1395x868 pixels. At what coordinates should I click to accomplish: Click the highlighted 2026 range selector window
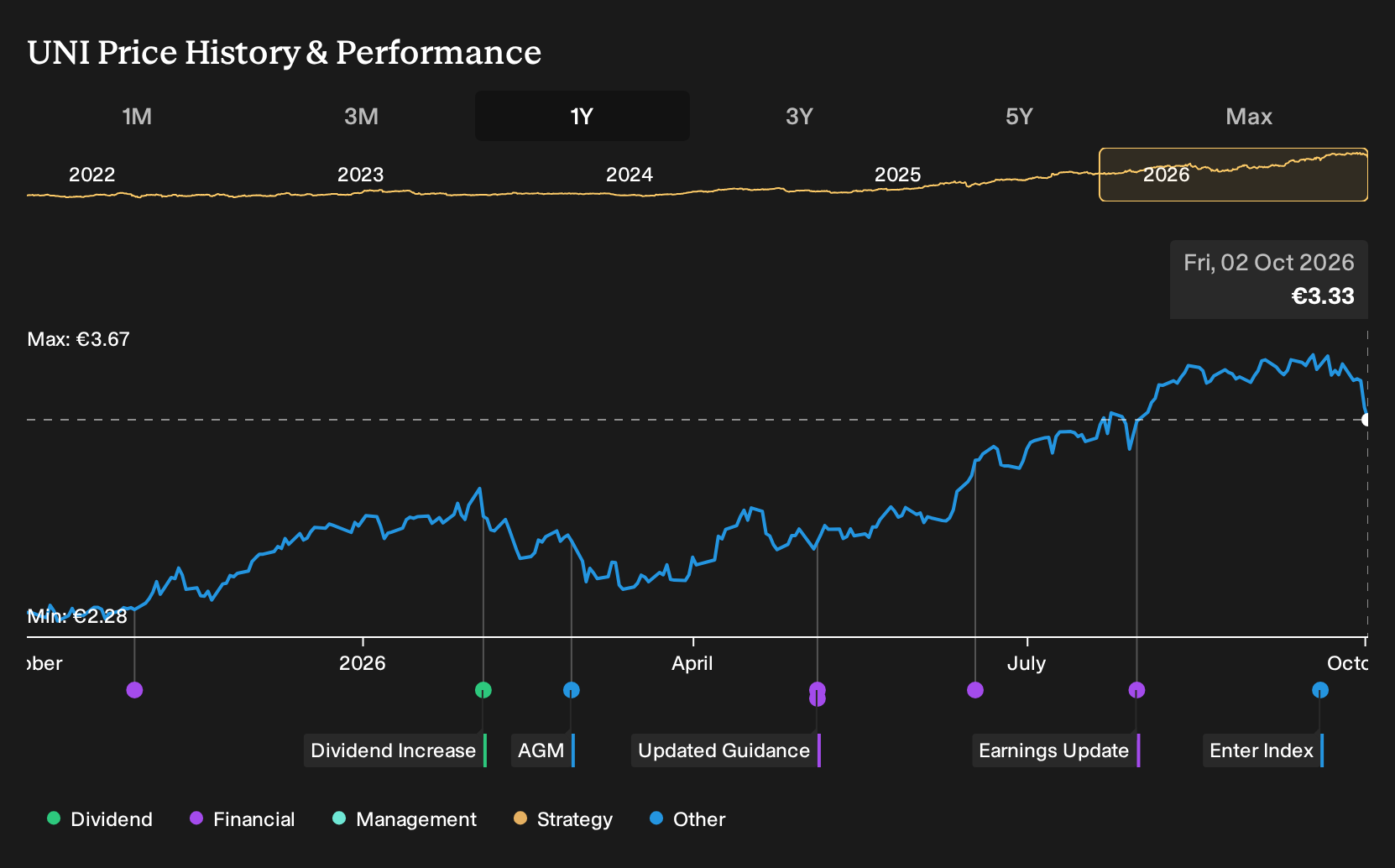coord(1234,175)
